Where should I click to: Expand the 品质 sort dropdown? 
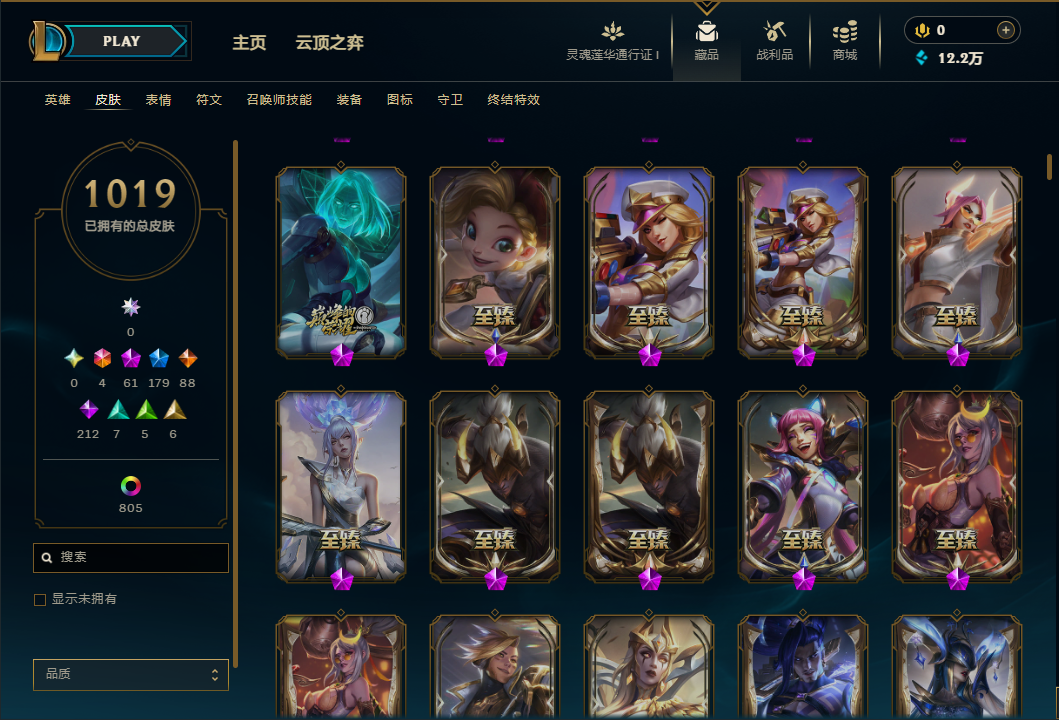(131, 674)
